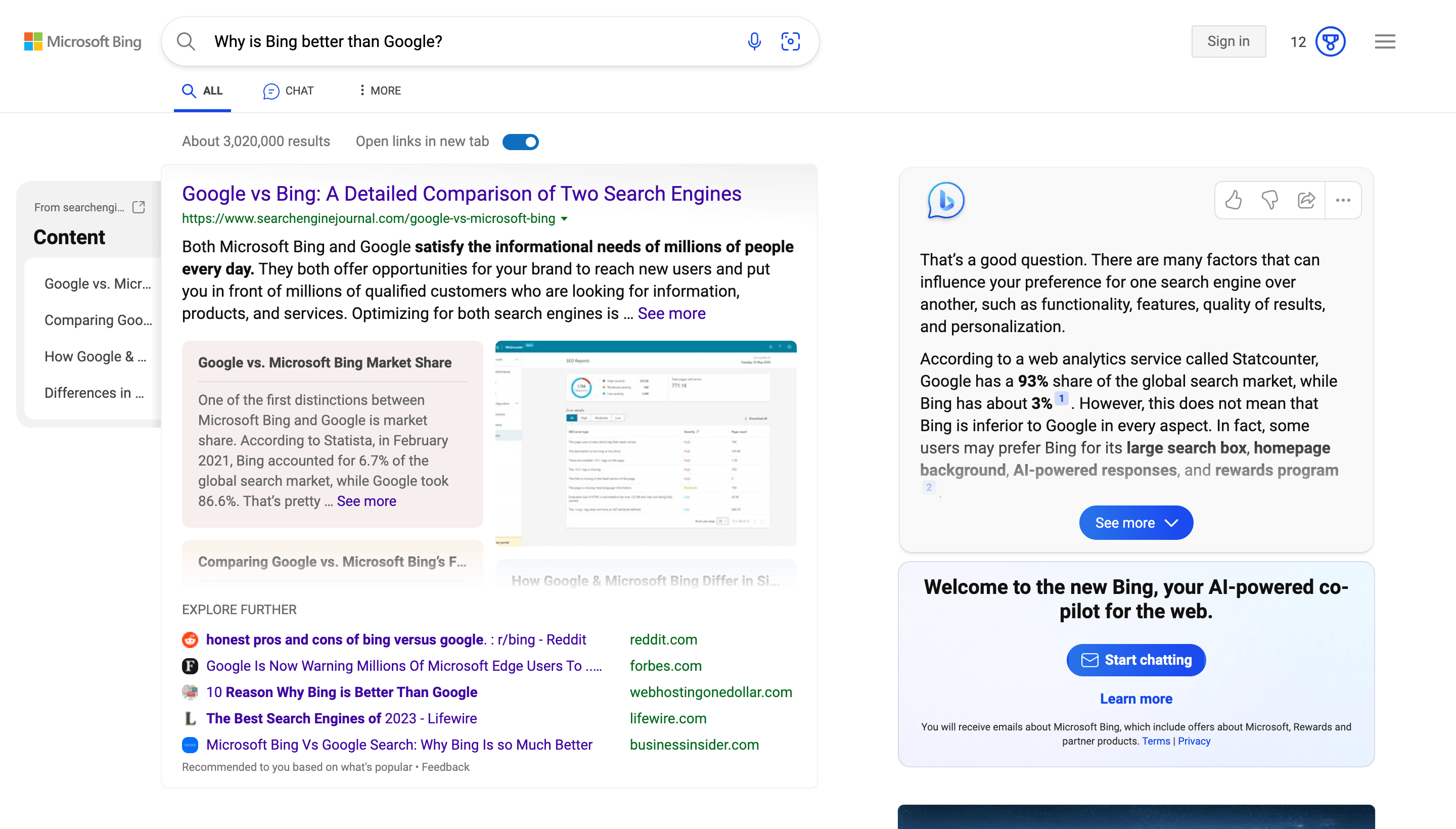Expand the snippet with See more link
The image size is (1456, 829).
671,313
